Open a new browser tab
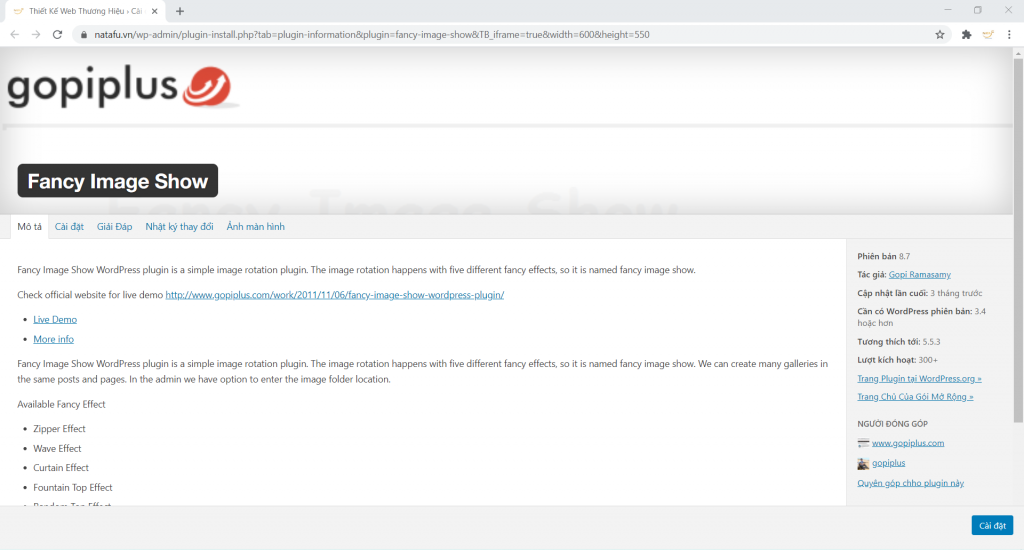Image resolution: width=1024 pixels, height=550 pixels. click(x=180, y=11)
